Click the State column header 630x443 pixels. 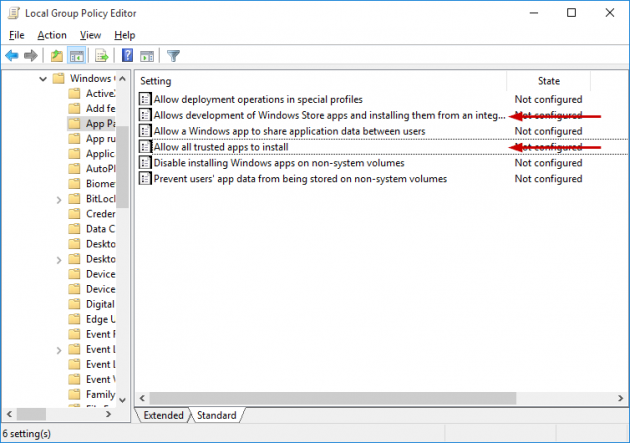point(548,81)
